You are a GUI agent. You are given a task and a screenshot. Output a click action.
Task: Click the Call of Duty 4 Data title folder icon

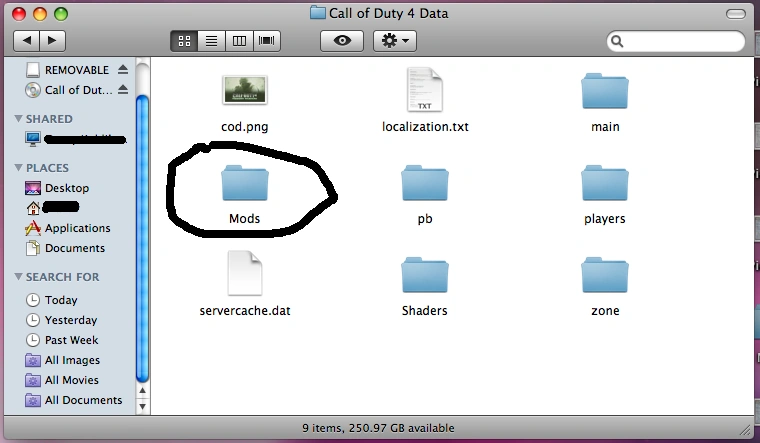click(317, 13)
